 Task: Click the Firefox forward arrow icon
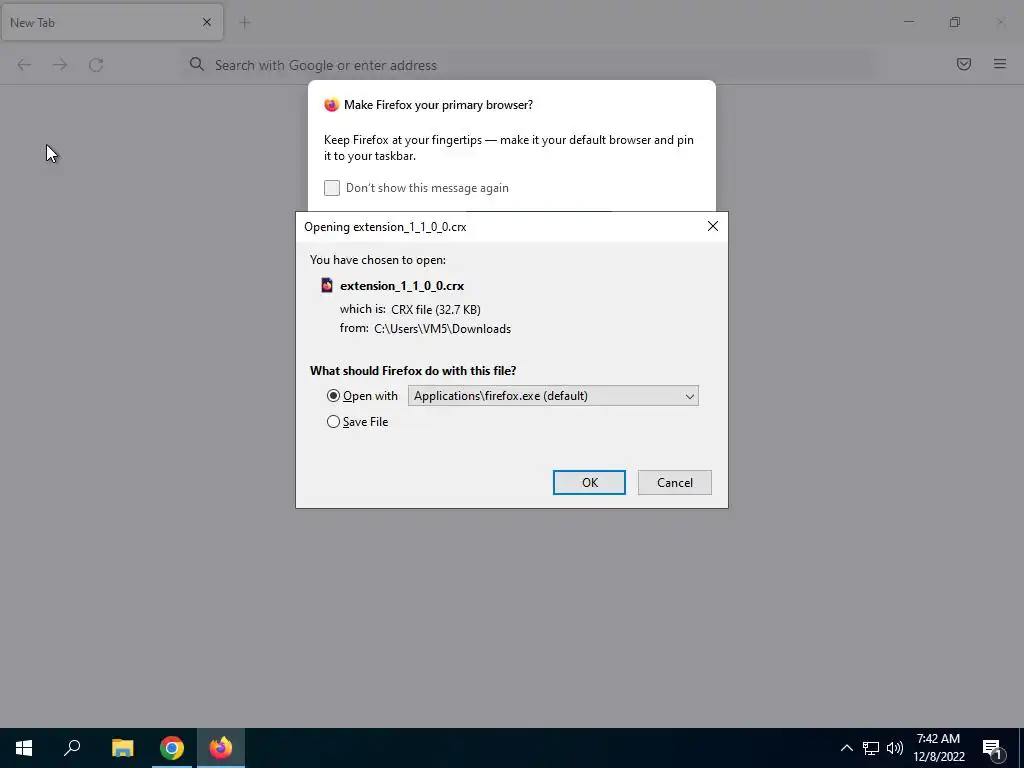60,65
